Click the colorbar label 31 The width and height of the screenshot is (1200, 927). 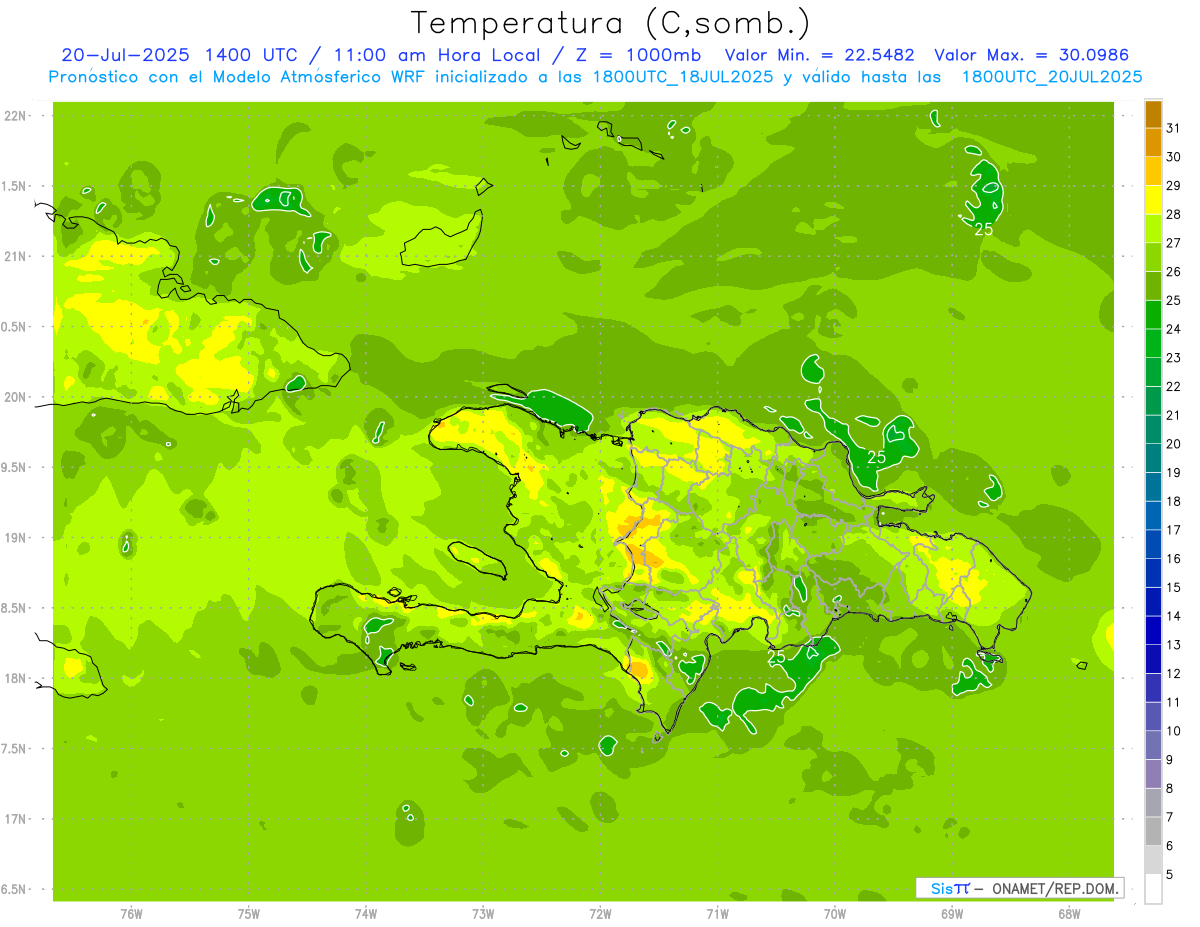click(1174, 128)
